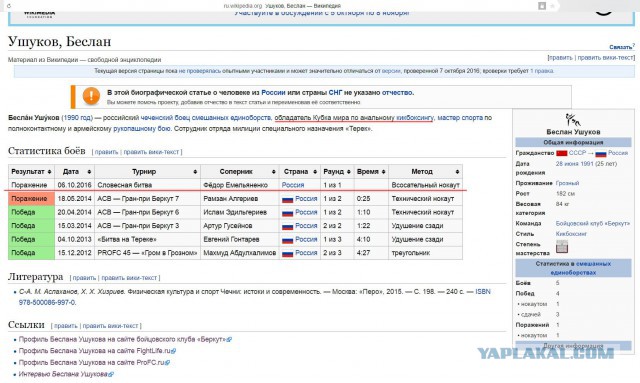640x383 pixels.
Task: Click the fighter pictogram above Беслан Ушуков
Action: point(573,120)
